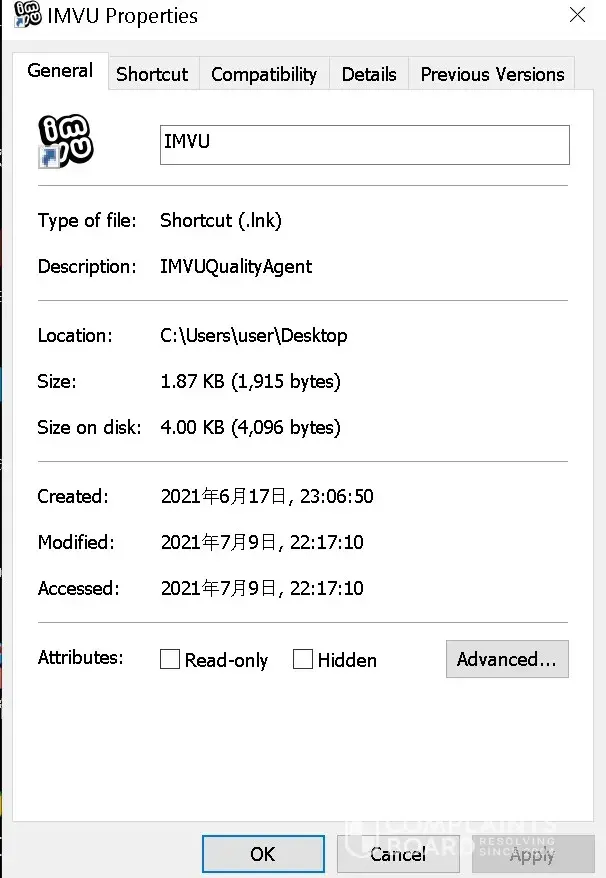Close the IMVU Properties dialog
The image size is (606, 878).
[577, 15]
